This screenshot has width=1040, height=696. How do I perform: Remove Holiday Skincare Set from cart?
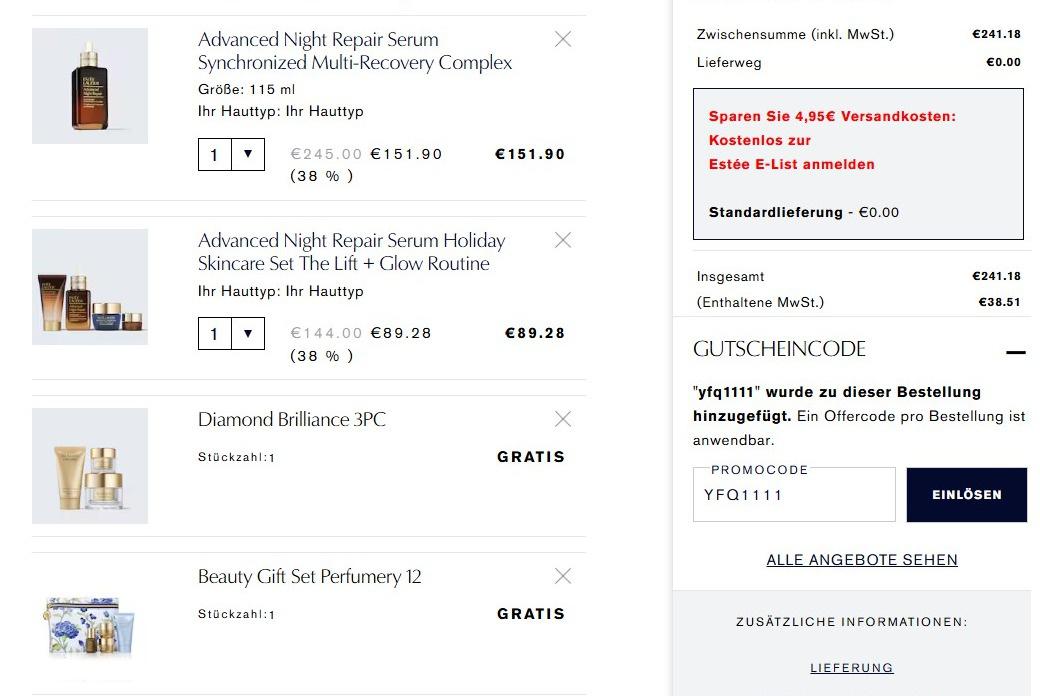(x=563, y=240)
